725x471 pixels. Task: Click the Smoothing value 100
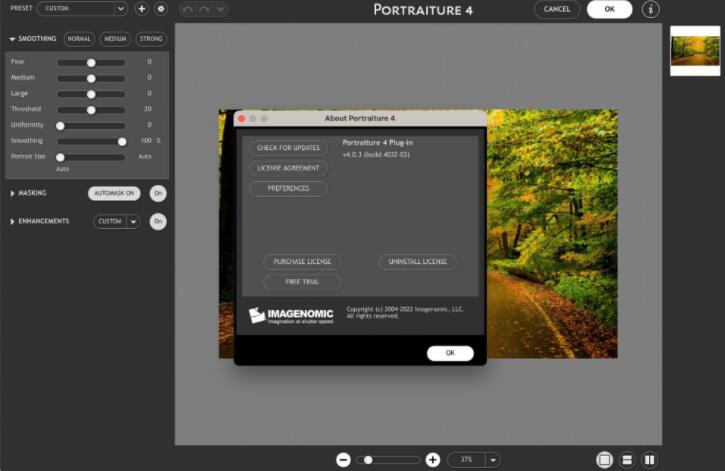click(x=146, y=141)
